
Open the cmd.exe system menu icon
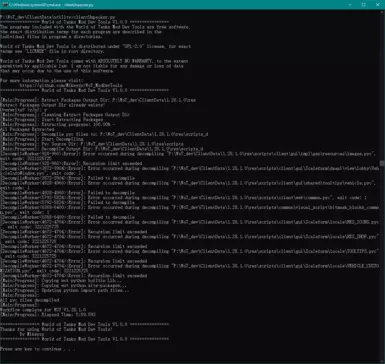(5, 5)
